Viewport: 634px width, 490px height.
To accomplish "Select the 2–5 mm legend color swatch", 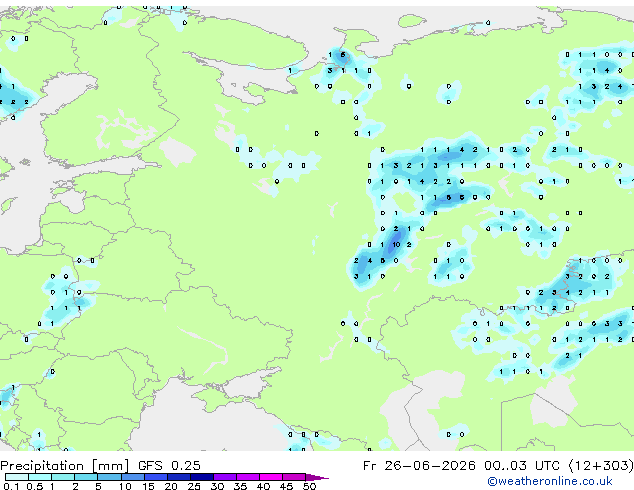I will 86,477.
